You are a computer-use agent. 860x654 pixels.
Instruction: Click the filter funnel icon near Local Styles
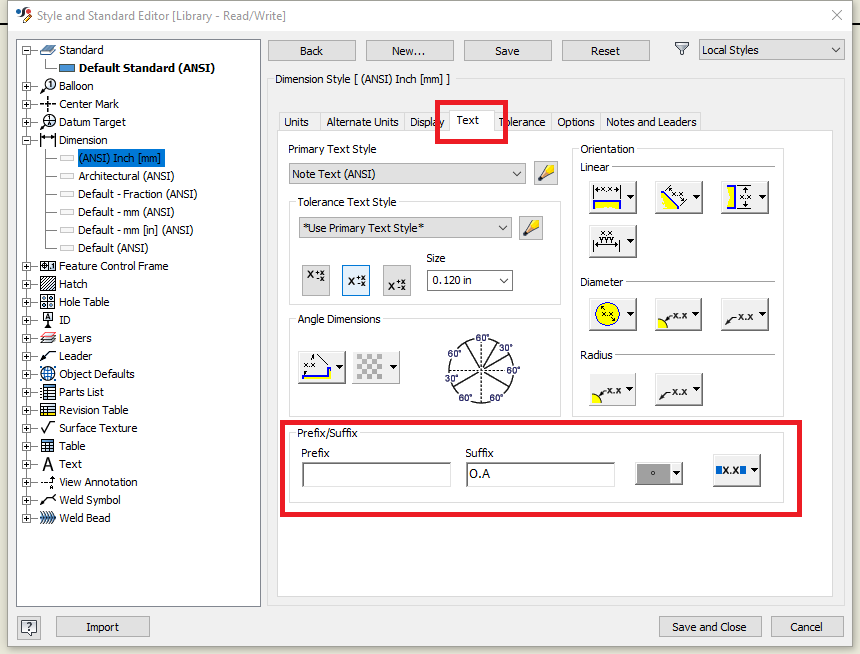tap(681, 48)
